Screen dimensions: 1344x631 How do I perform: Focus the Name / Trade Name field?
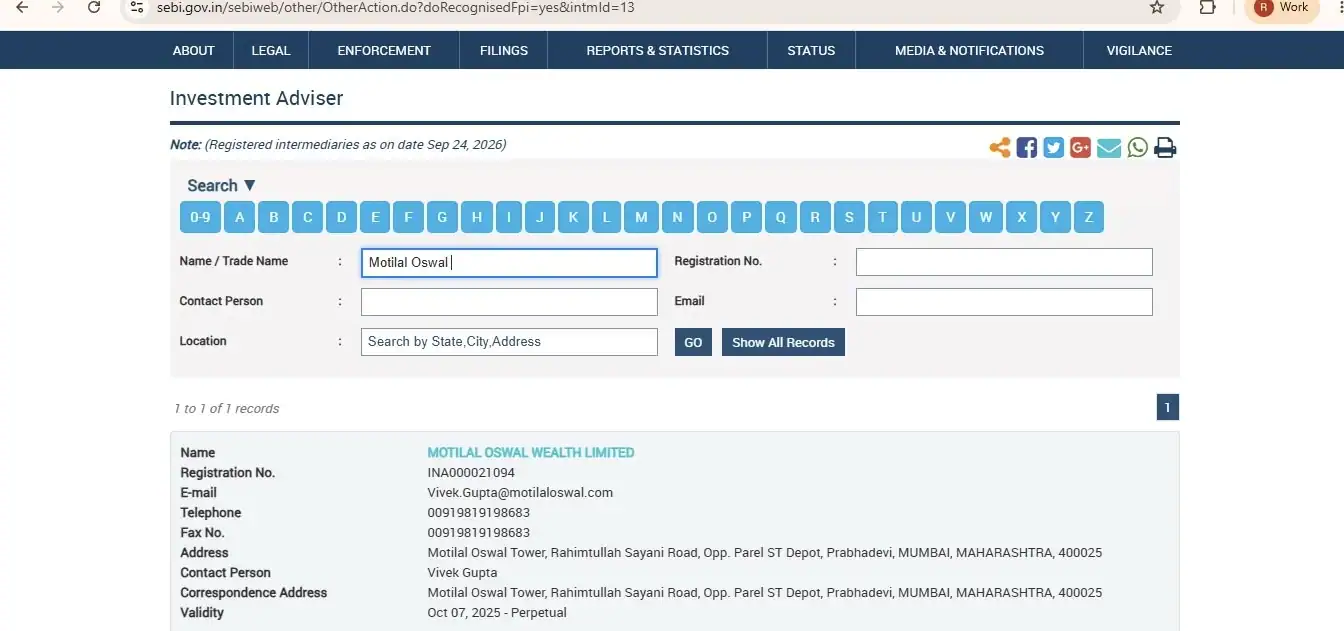[509, 262]
